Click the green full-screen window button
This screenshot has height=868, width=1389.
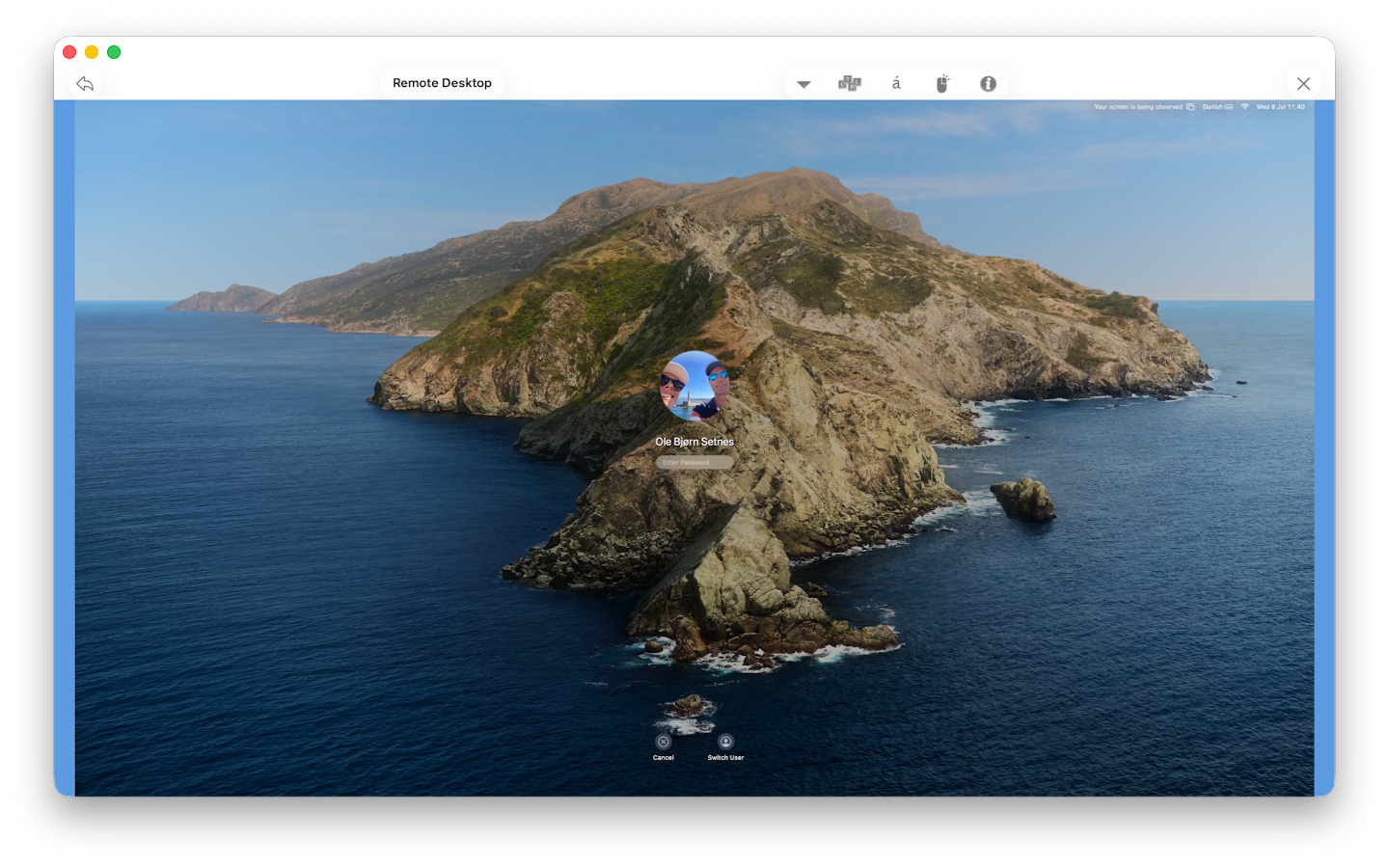tap(114, 52)
